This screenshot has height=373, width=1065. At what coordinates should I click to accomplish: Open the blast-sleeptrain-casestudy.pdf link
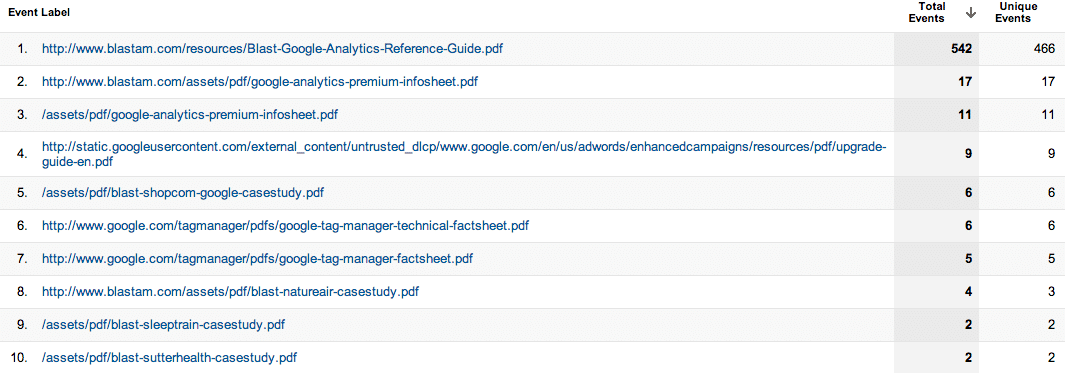click(x=163, y=325)
